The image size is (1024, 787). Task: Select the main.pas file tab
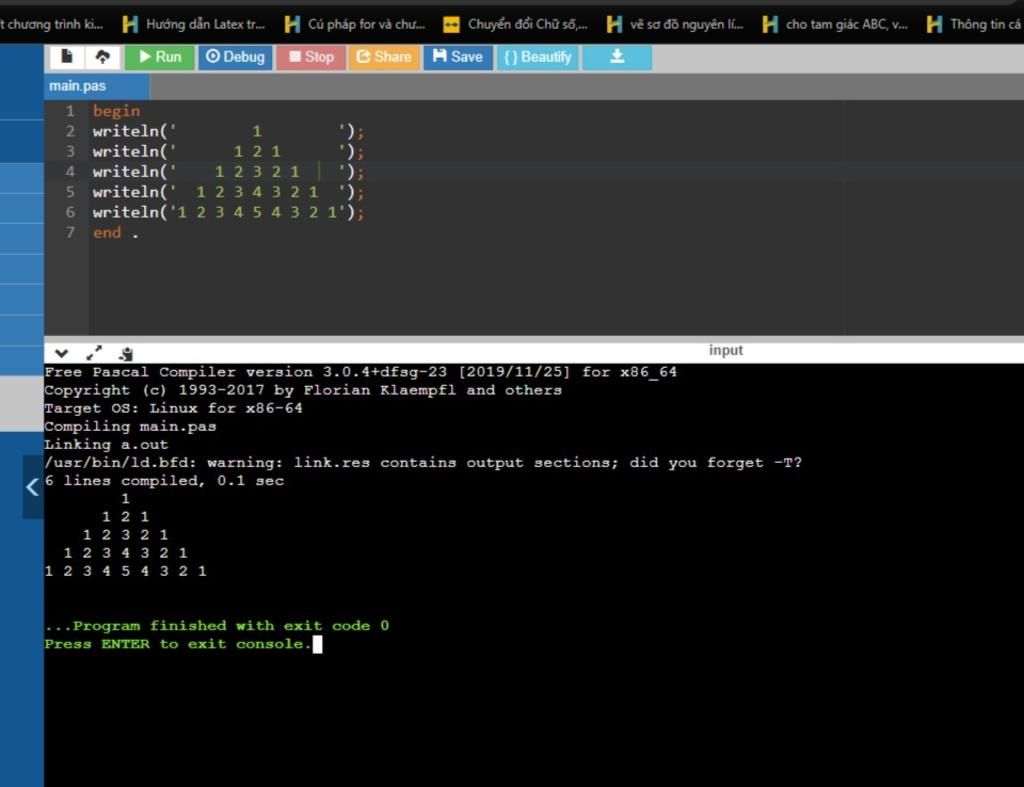coord(96,86)
